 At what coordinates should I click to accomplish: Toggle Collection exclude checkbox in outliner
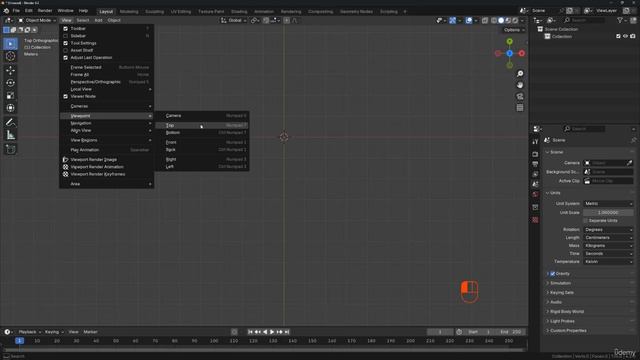(x=618, y=37)
